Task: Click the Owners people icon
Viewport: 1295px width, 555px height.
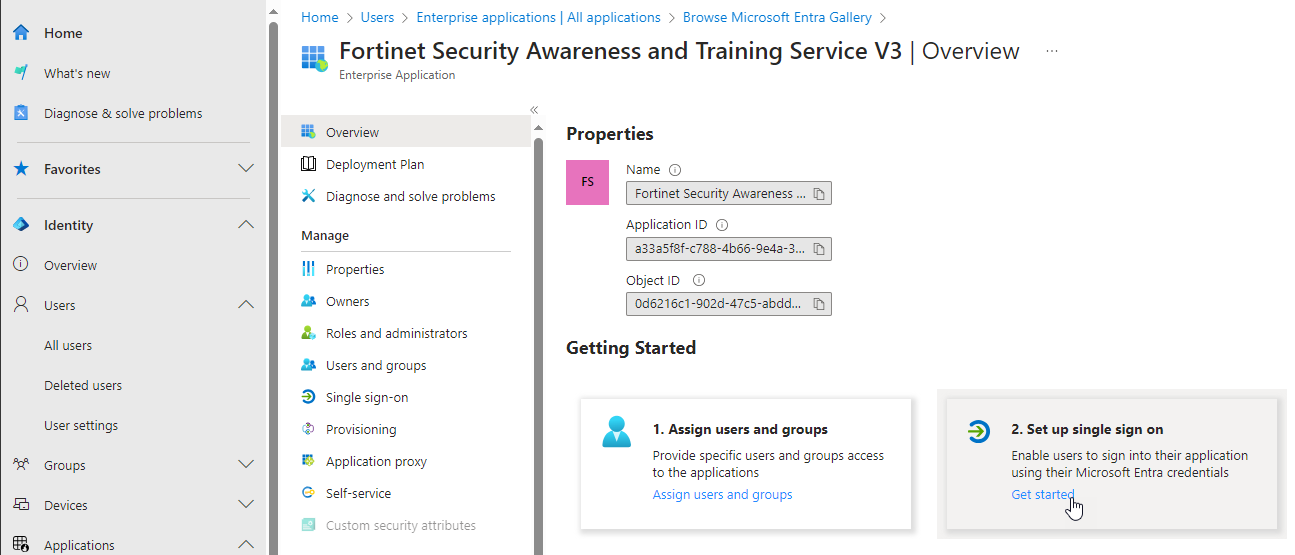Action: tap(308, 301)
